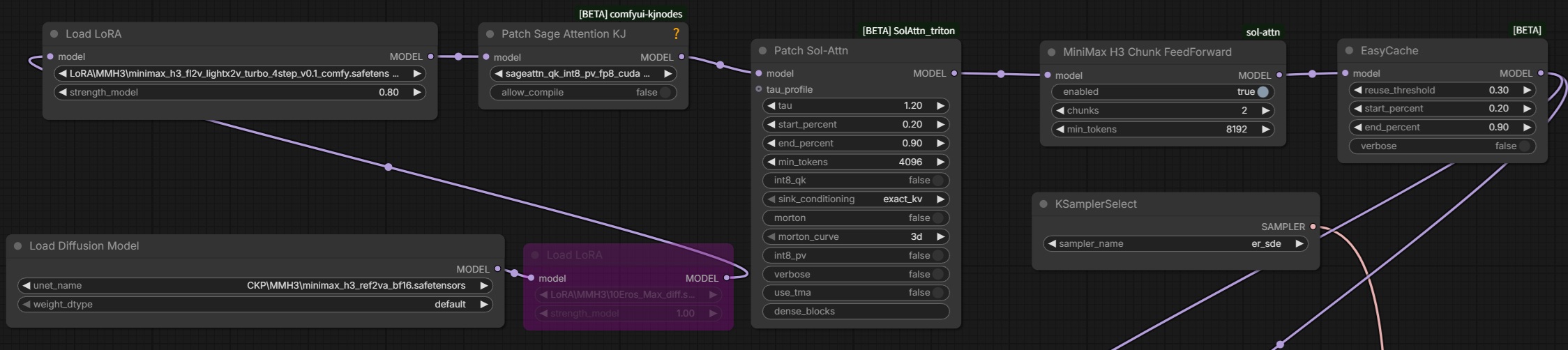
Task: Click next arrow on sampler_name field
Action: [x=1299, y=243]
